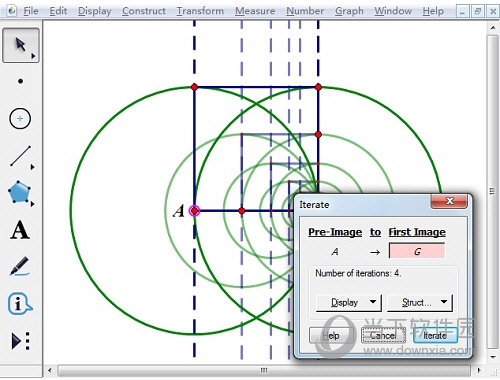This screenshot has height=380, width=500.
Task: Open the Polygon tool flyout triangle
Action: 32,203
